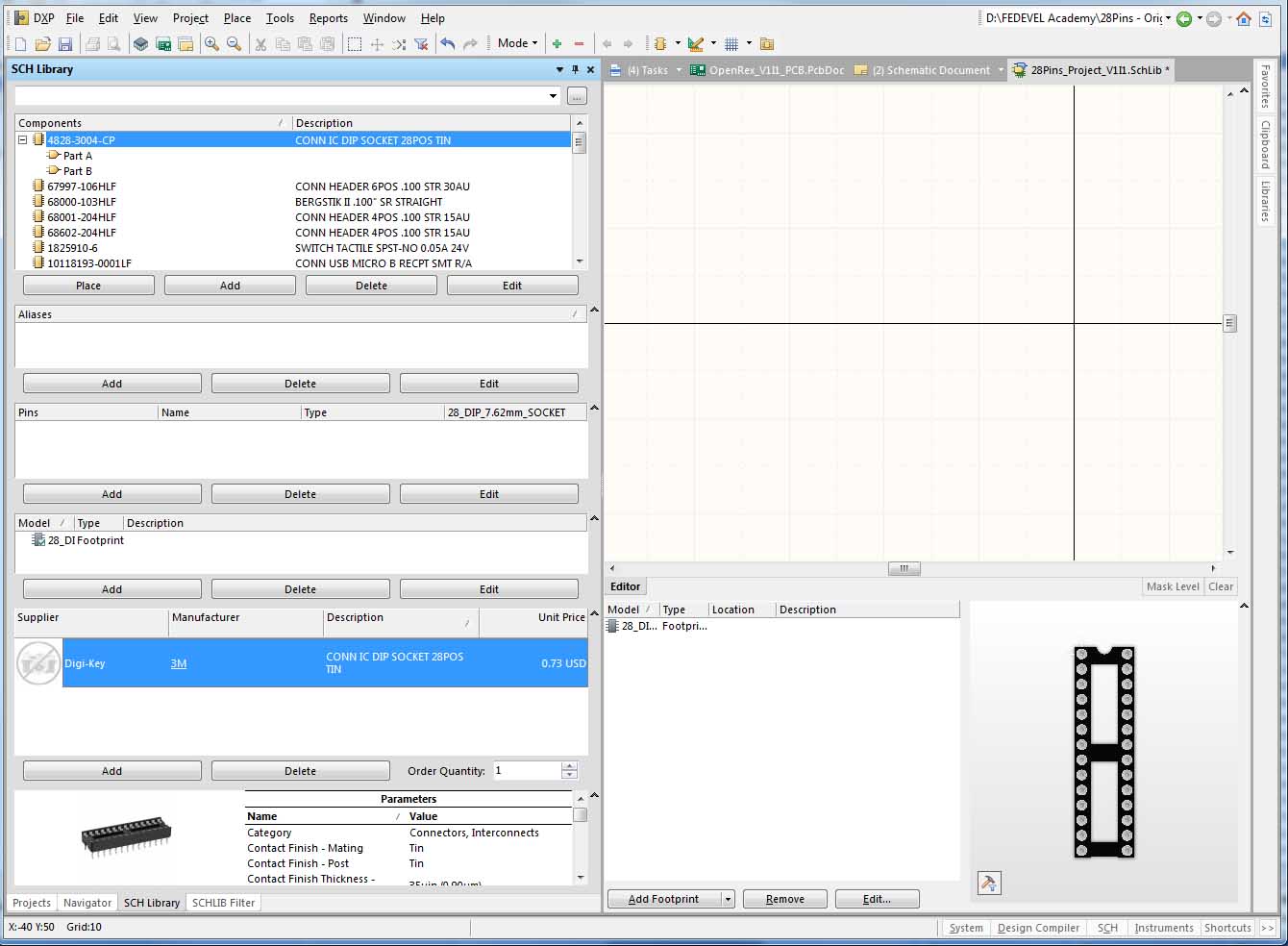The width and height of the screenshot is (1288, 946).
Task: Open the component filter combo box dropdown
Action: 553,96
